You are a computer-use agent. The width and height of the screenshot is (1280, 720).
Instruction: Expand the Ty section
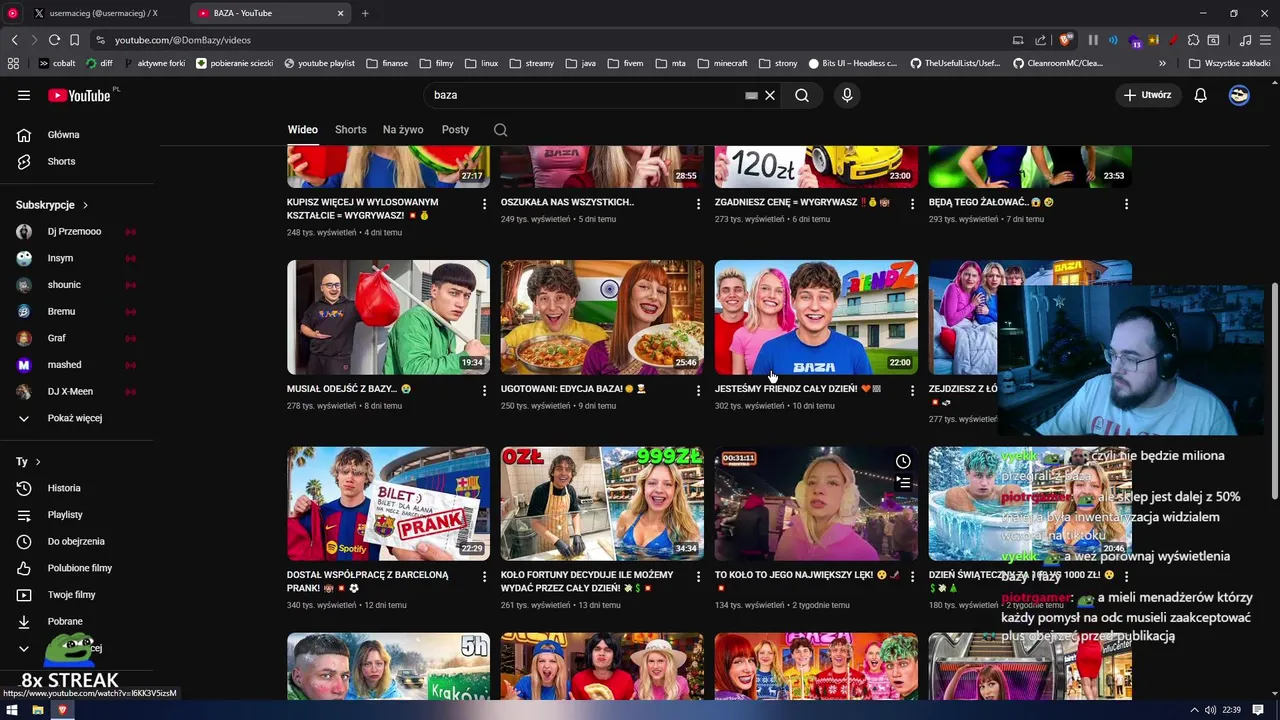point(28,462)
